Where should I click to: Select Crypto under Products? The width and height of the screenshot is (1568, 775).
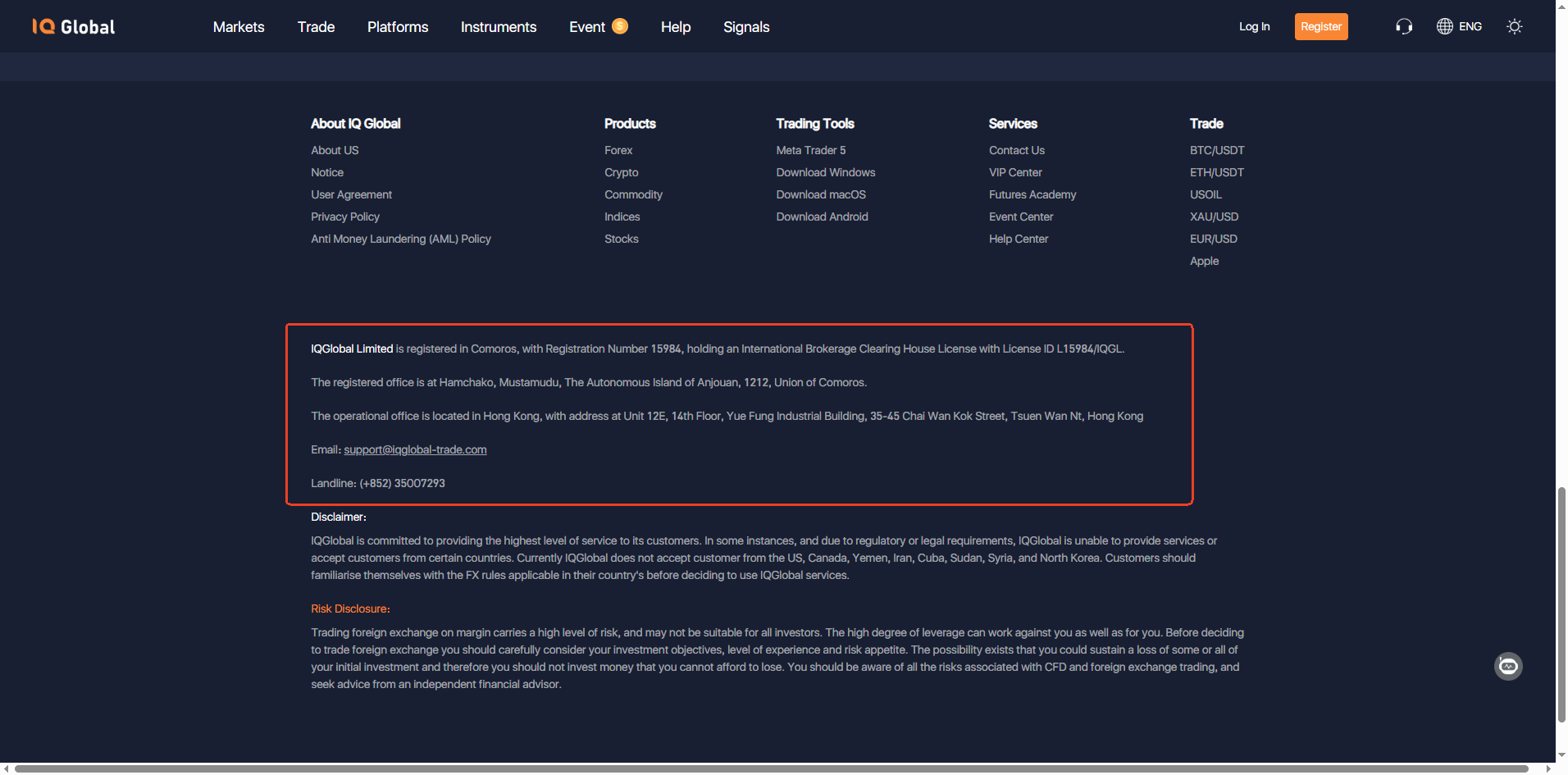[x=621, y=172]
